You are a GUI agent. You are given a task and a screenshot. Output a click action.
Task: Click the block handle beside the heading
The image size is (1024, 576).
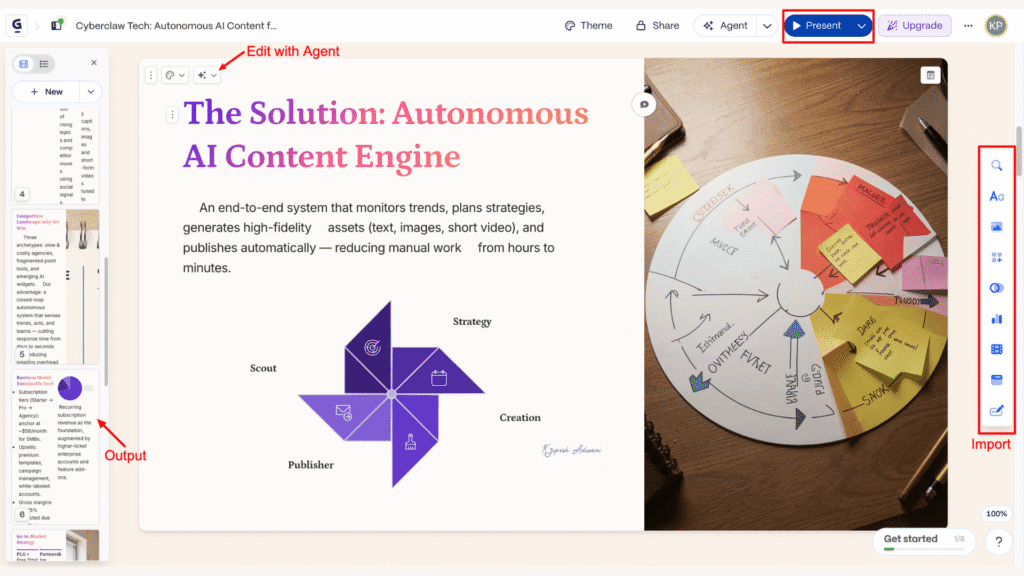coord(172,115)
